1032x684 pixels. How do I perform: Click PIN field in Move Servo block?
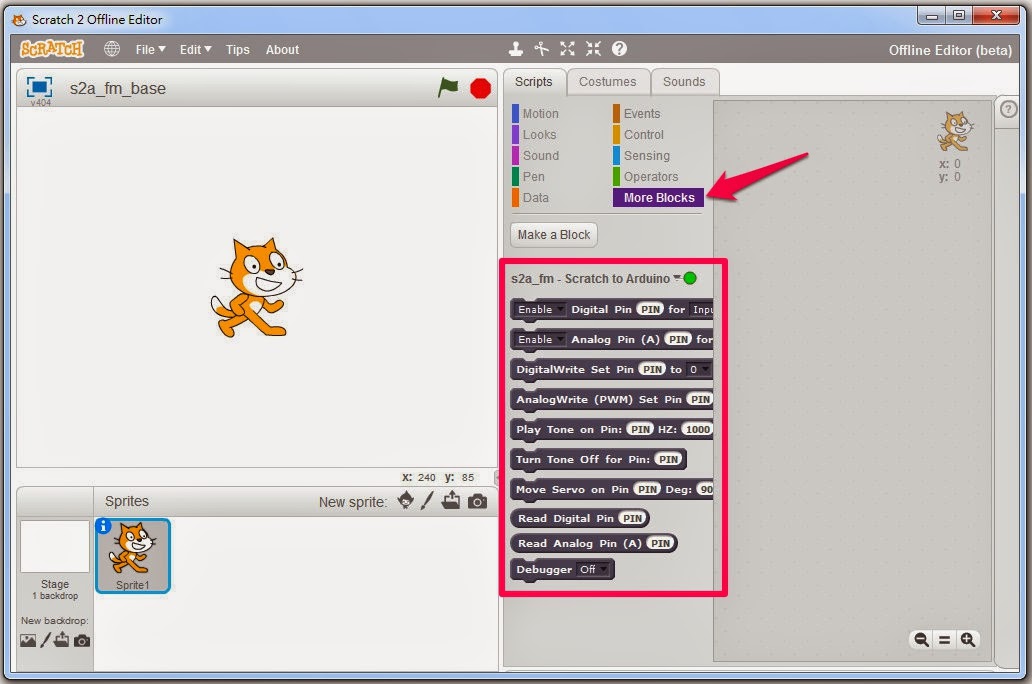[647, 490]
